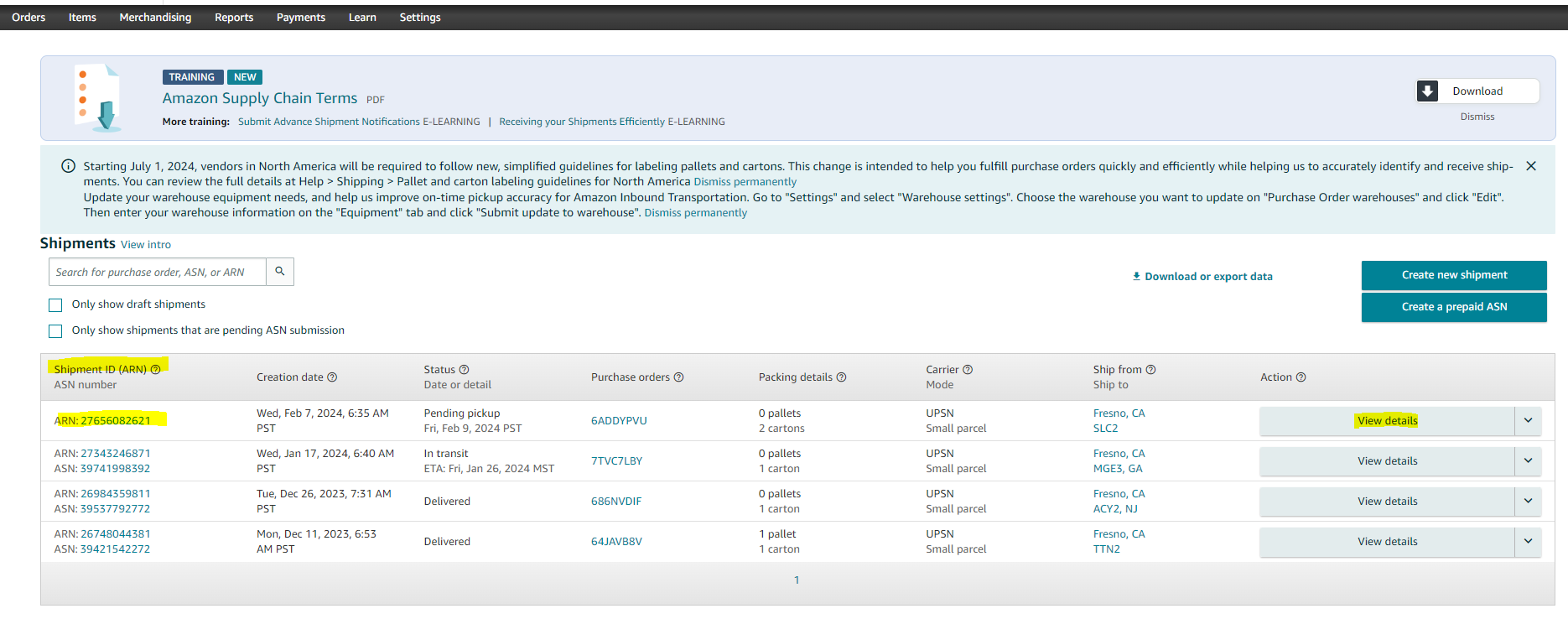The height and width of the screenshot is (624, 1568).
Task: View details for ARN 27656082621
Action: [1387, 421]
